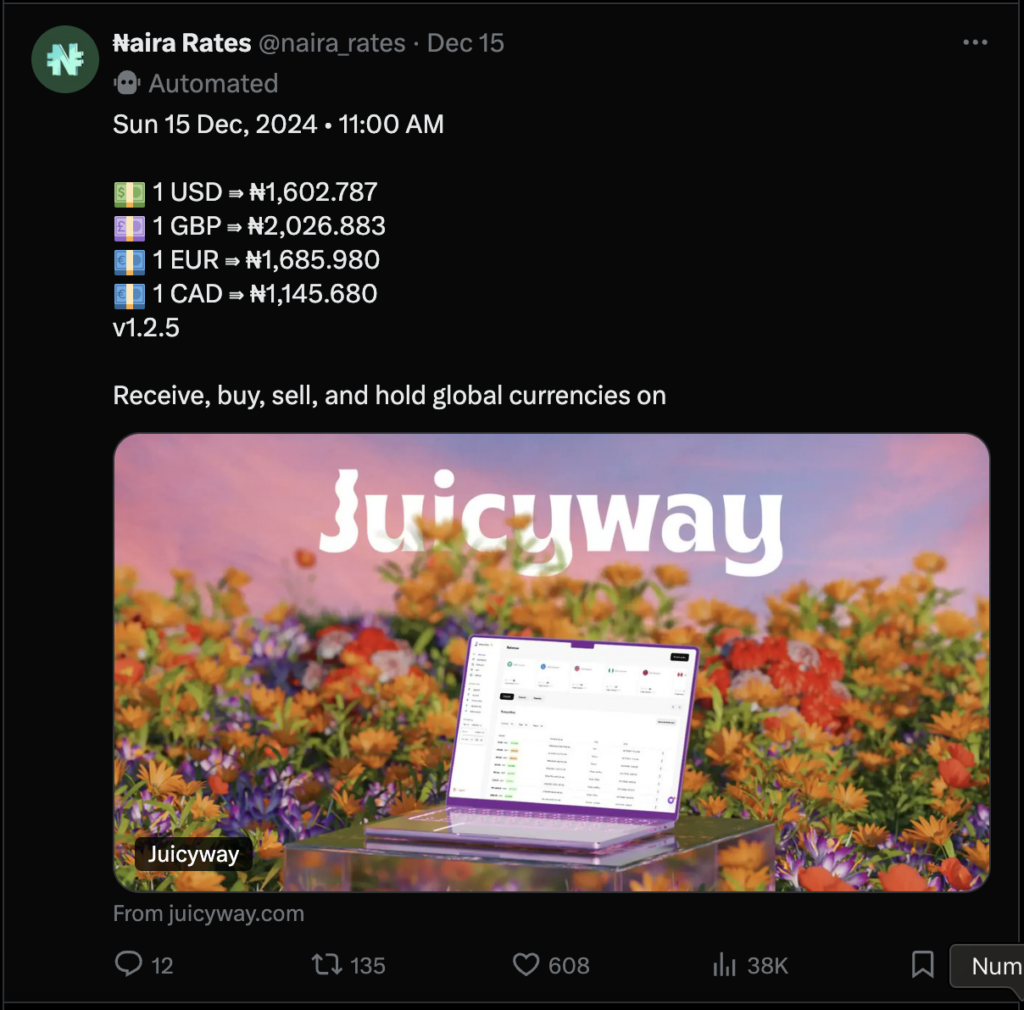The image size is (1024, 1010).
Task: Click the repost arrows icon
Action: tap(327, 964)
